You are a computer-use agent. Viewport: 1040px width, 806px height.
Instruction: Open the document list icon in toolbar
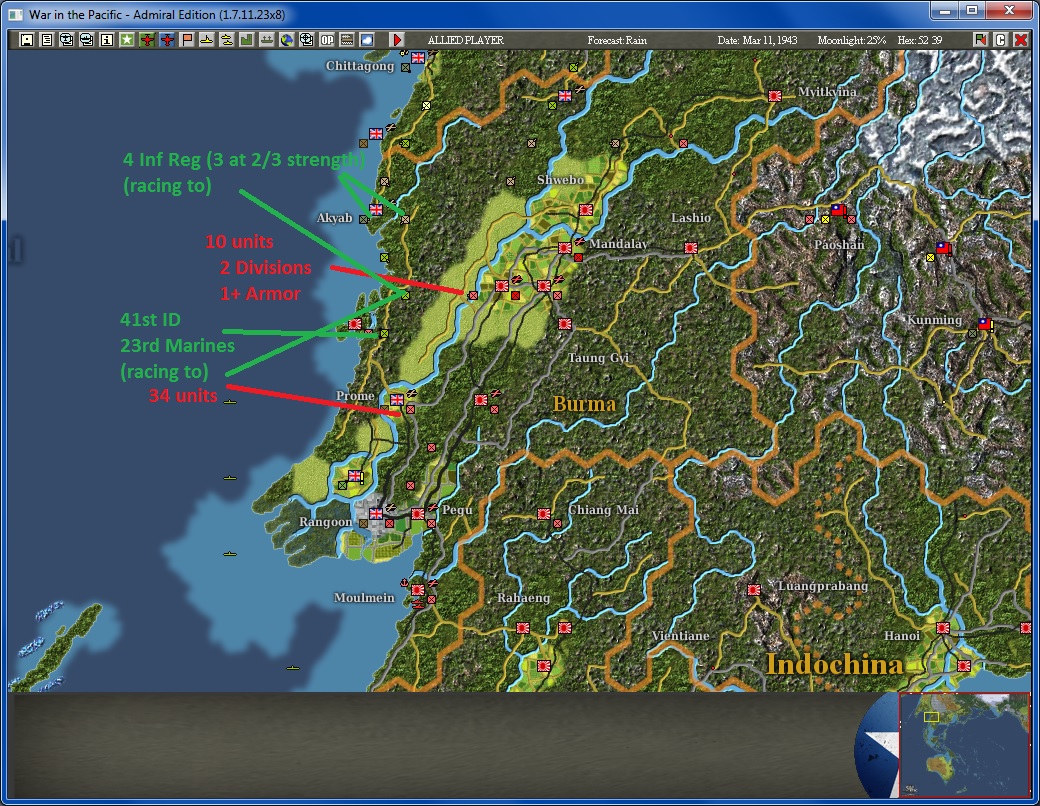click(x=46, y=40)
